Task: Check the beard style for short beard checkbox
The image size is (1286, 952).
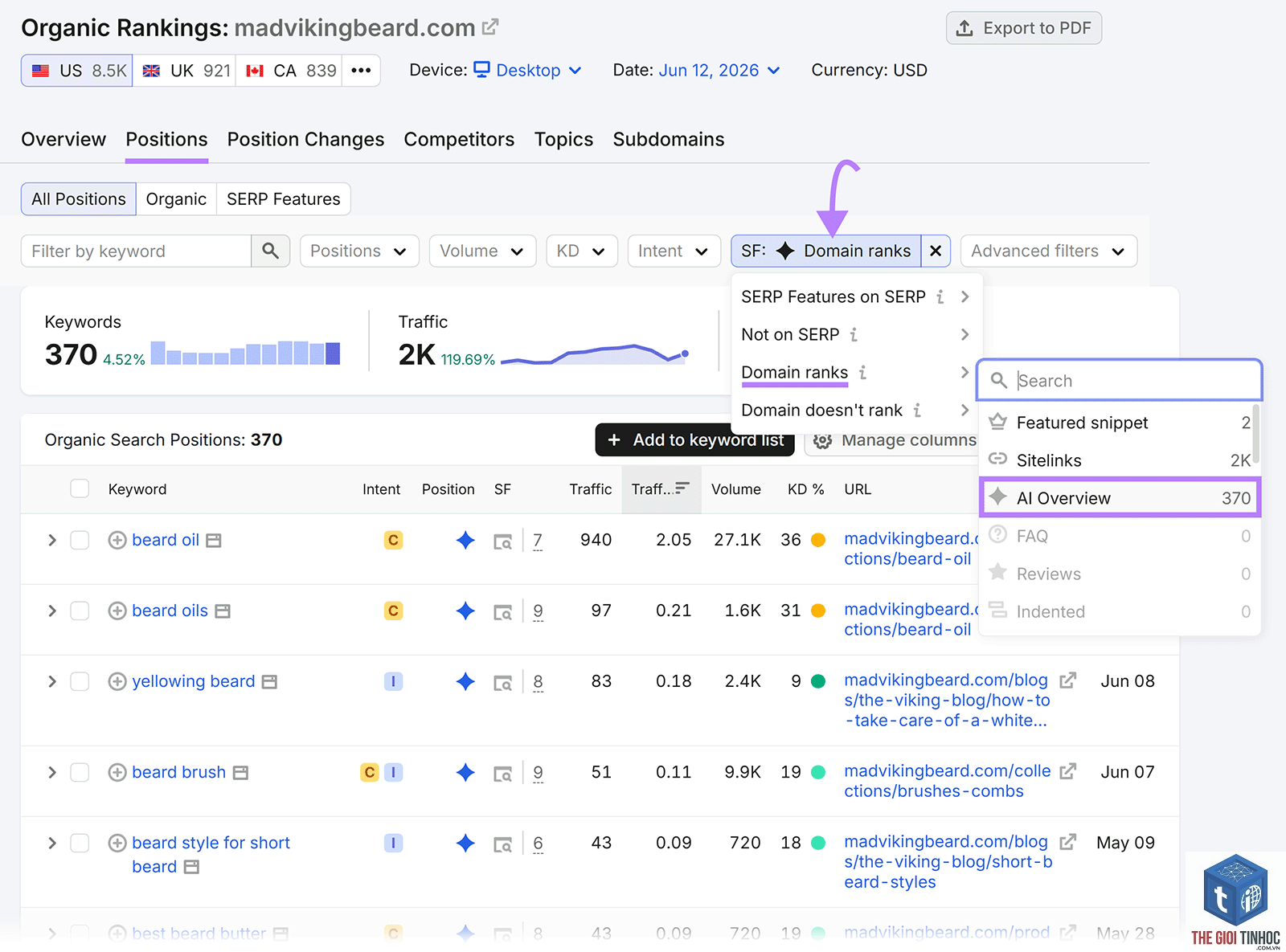Action: 80,843
